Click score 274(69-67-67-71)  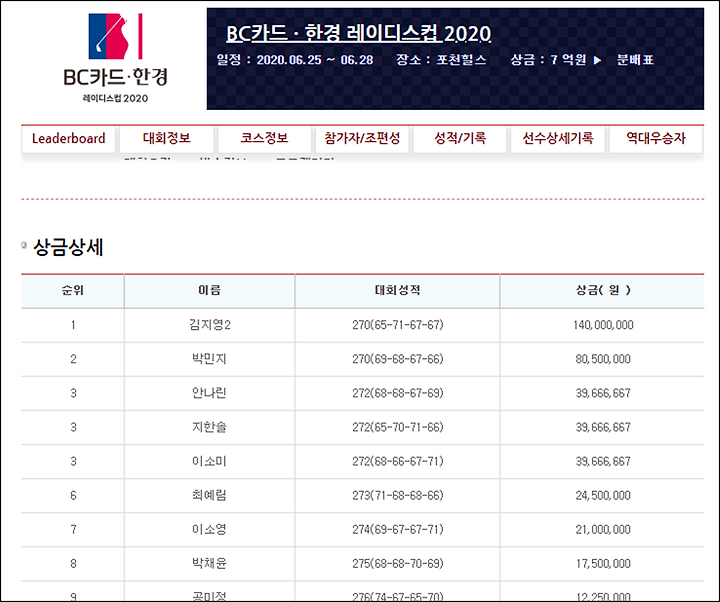(398, 529)
